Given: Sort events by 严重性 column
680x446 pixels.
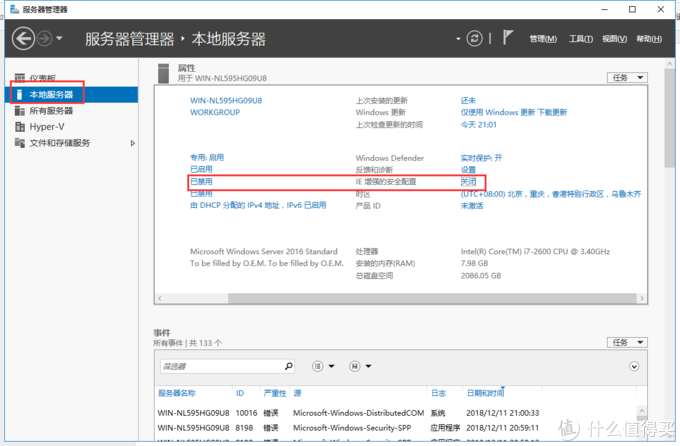Looking at the screenshot, I should point(275,393).
